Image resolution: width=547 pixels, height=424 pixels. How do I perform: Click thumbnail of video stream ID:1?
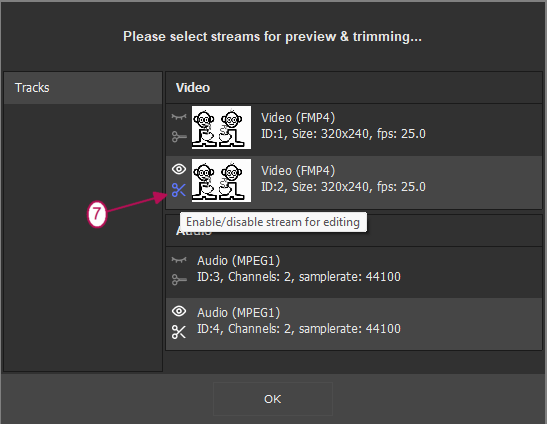[221, 128]
